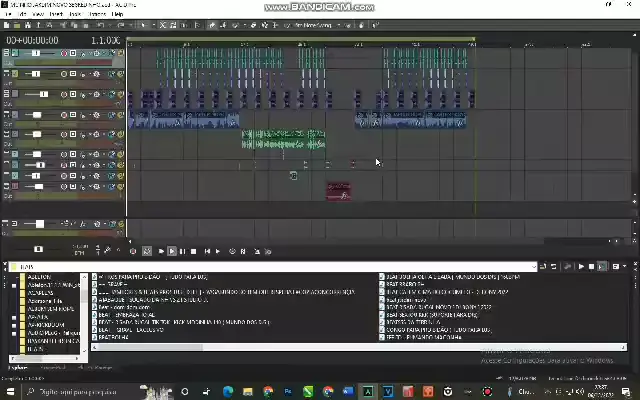This screenshot has width=640, height=400.
Task: Collapse track 1 height buttons
Action: click(x=6, y=53)
